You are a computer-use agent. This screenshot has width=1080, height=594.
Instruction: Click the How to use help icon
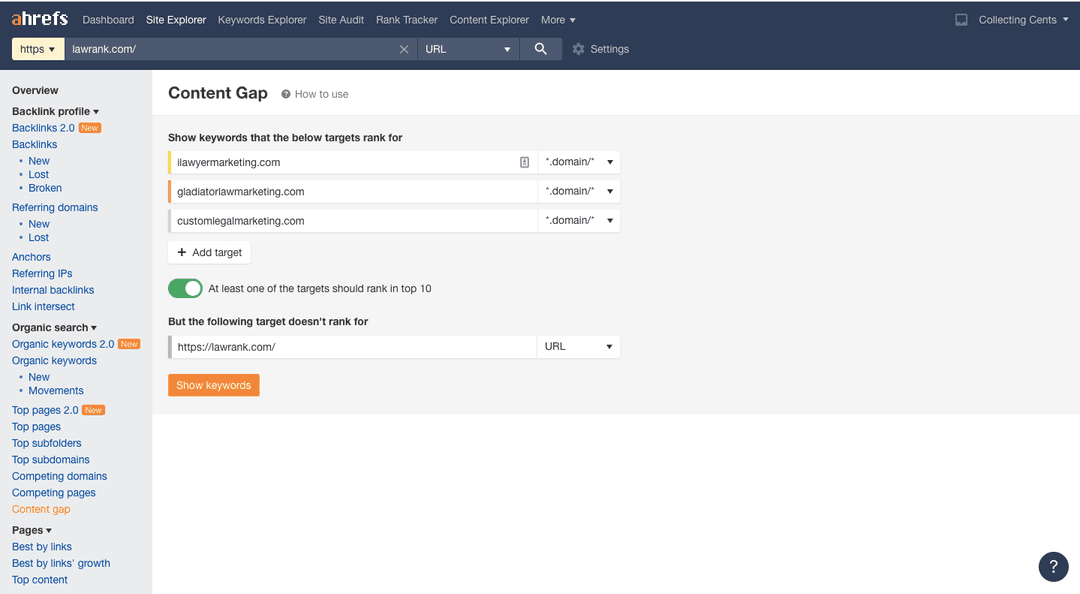(x=287, y=94)
